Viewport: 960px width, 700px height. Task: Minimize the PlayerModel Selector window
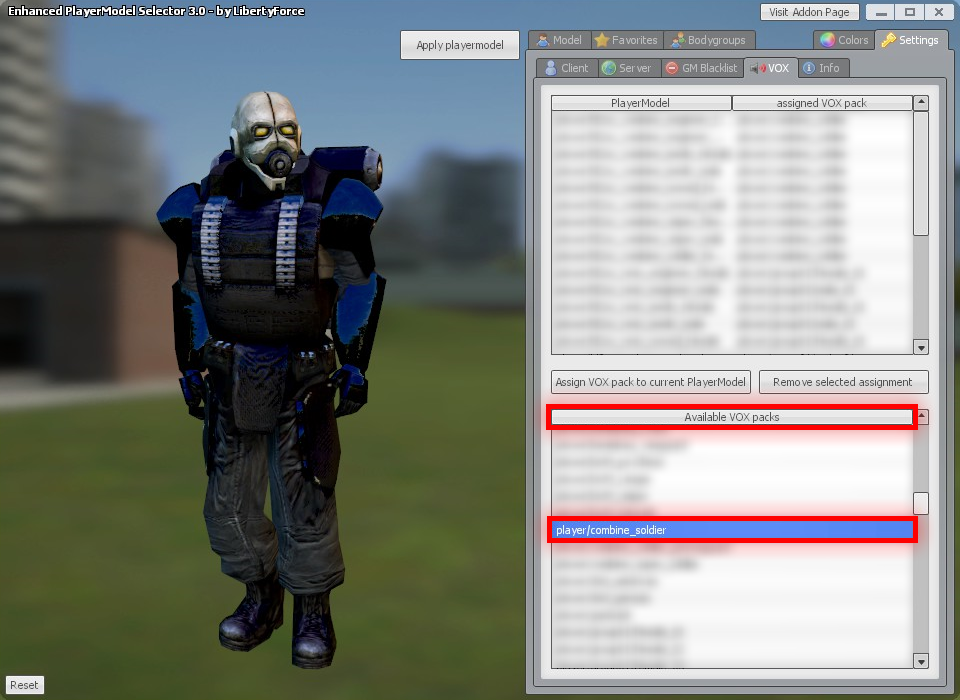pyautogui.click(x=881, y=12)
